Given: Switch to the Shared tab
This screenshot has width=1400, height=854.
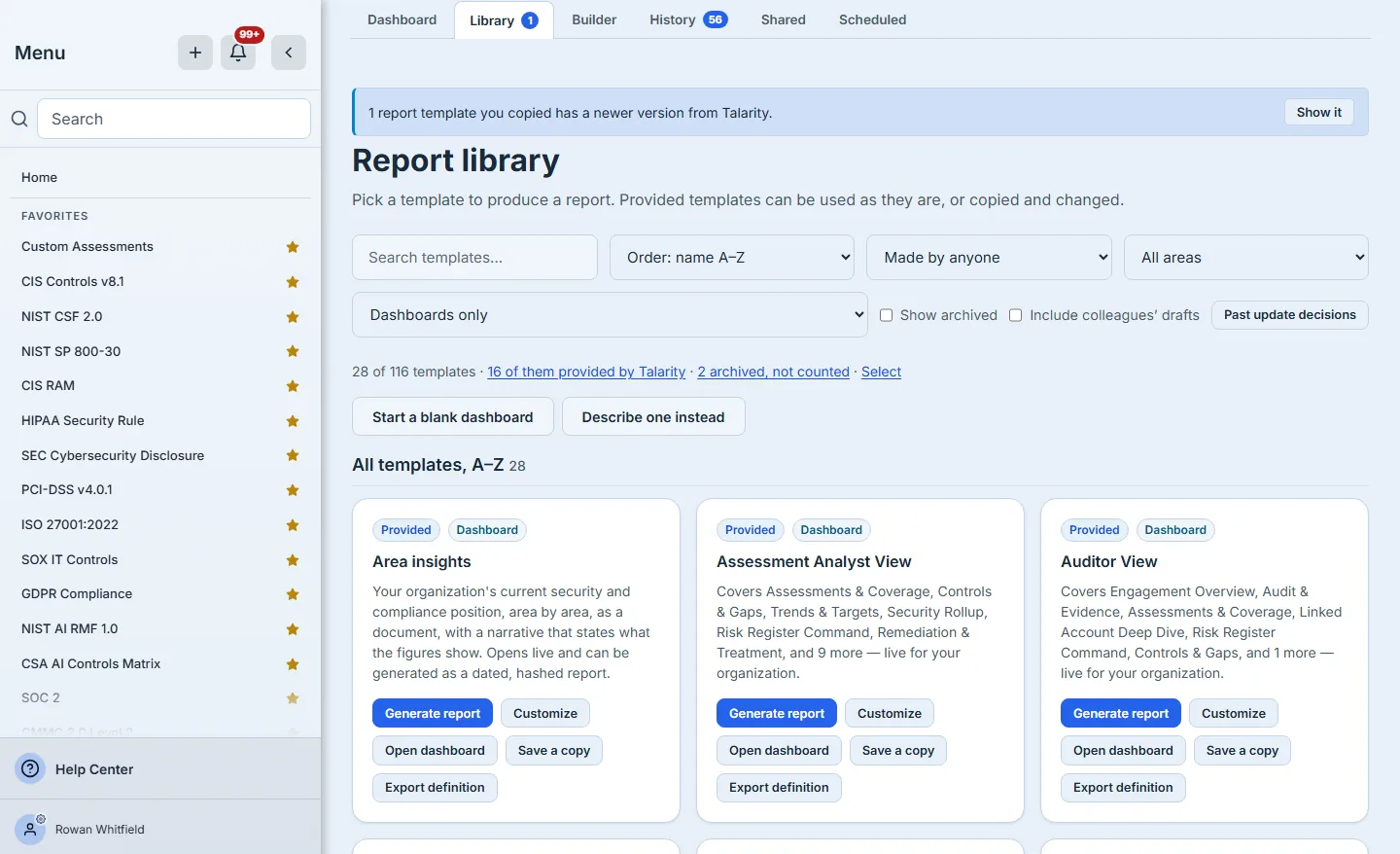Looking at the screenshot, I should 784,19.
